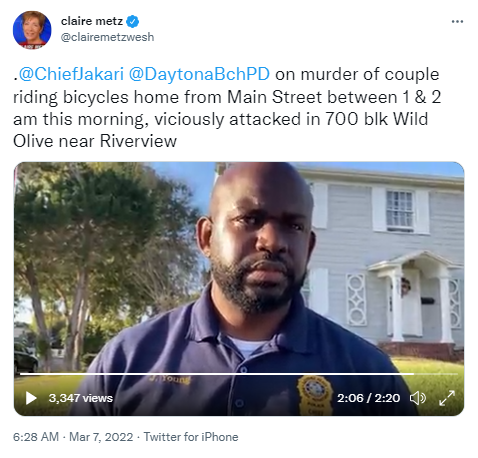Seek to the beginning of the video timeline
The width and height of the screenshot is (478, 458).
[21, 374]
